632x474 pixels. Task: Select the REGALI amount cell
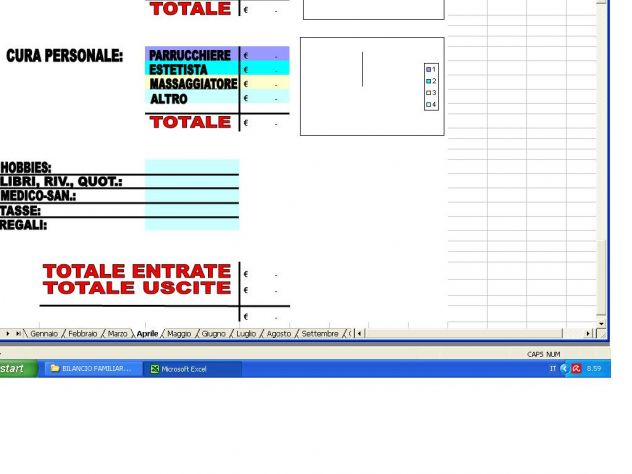[x=192, y=225]
